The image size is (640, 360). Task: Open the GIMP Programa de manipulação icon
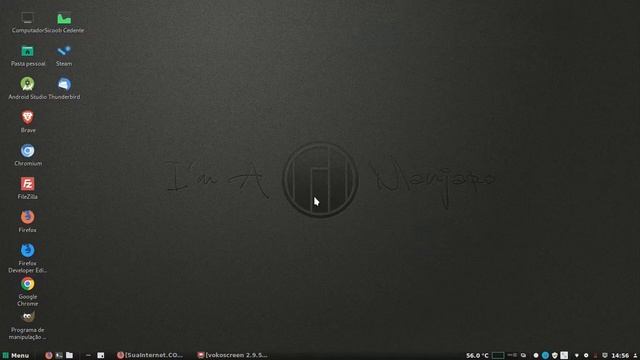coord(27,317)
